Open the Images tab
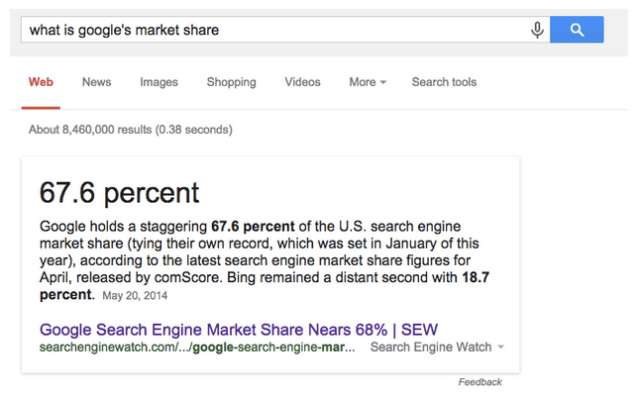 159,82
